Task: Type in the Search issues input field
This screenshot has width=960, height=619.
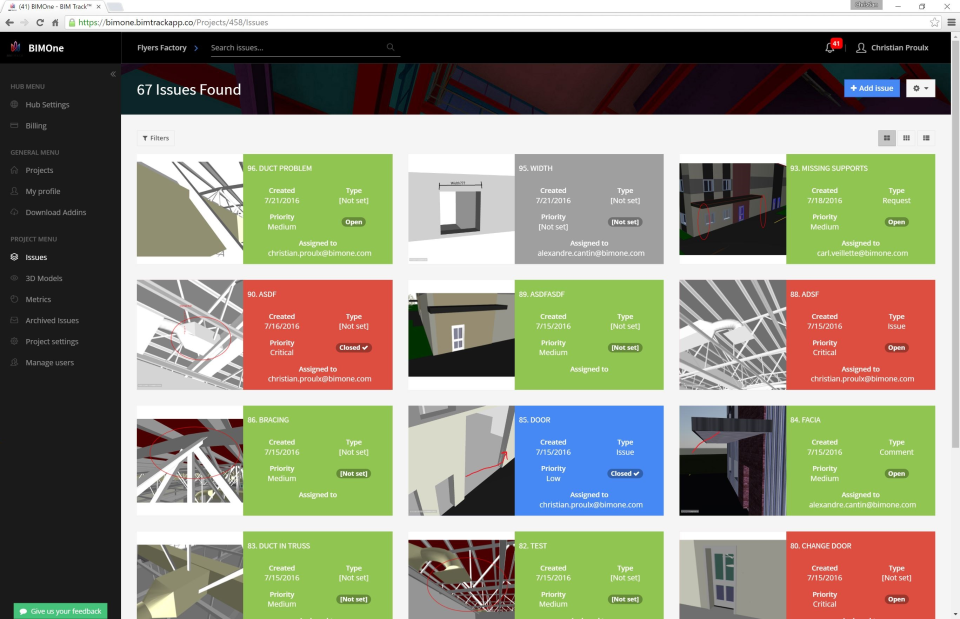Action: pos(290,47)
